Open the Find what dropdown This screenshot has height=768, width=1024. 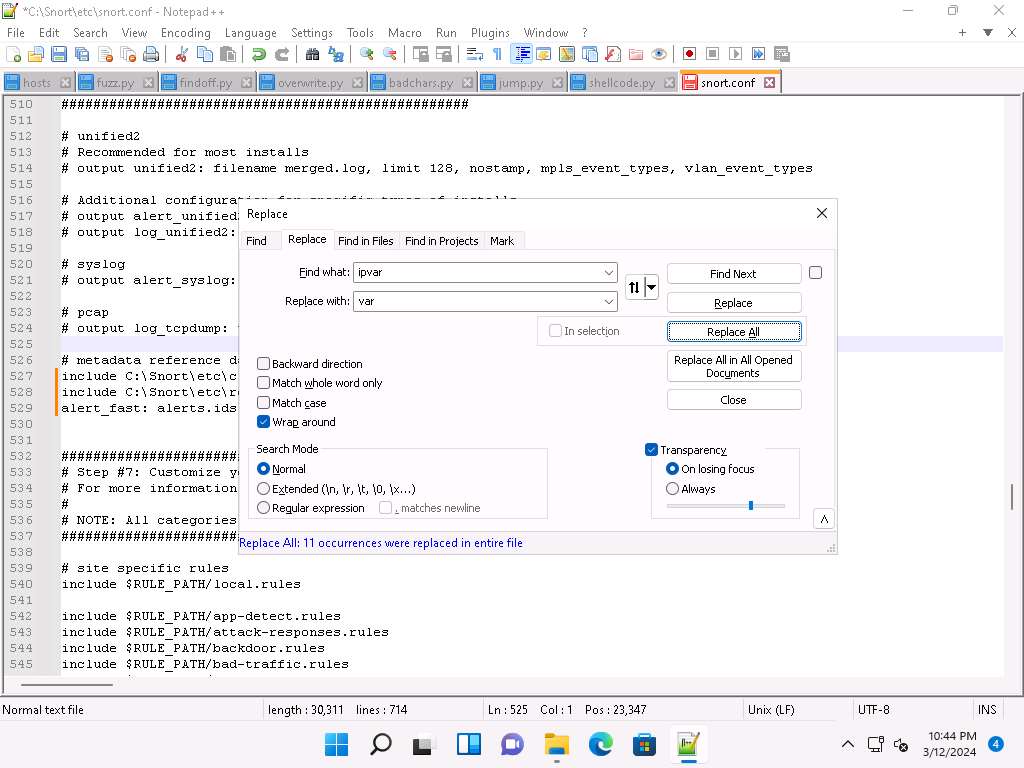point(609,272)
